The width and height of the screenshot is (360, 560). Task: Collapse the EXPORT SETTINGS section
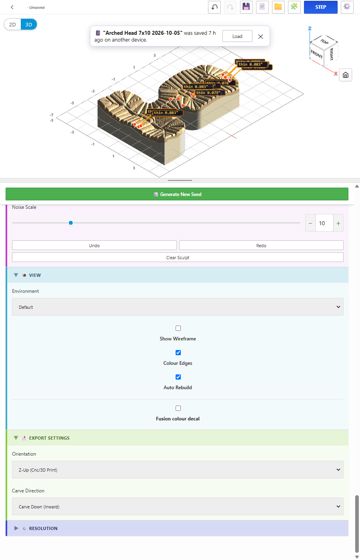coord(177,438)
